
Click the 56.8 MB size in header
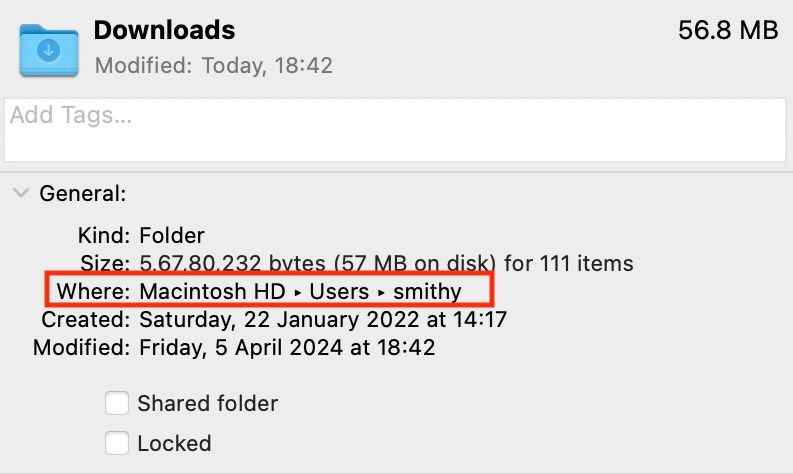(727, 31)
